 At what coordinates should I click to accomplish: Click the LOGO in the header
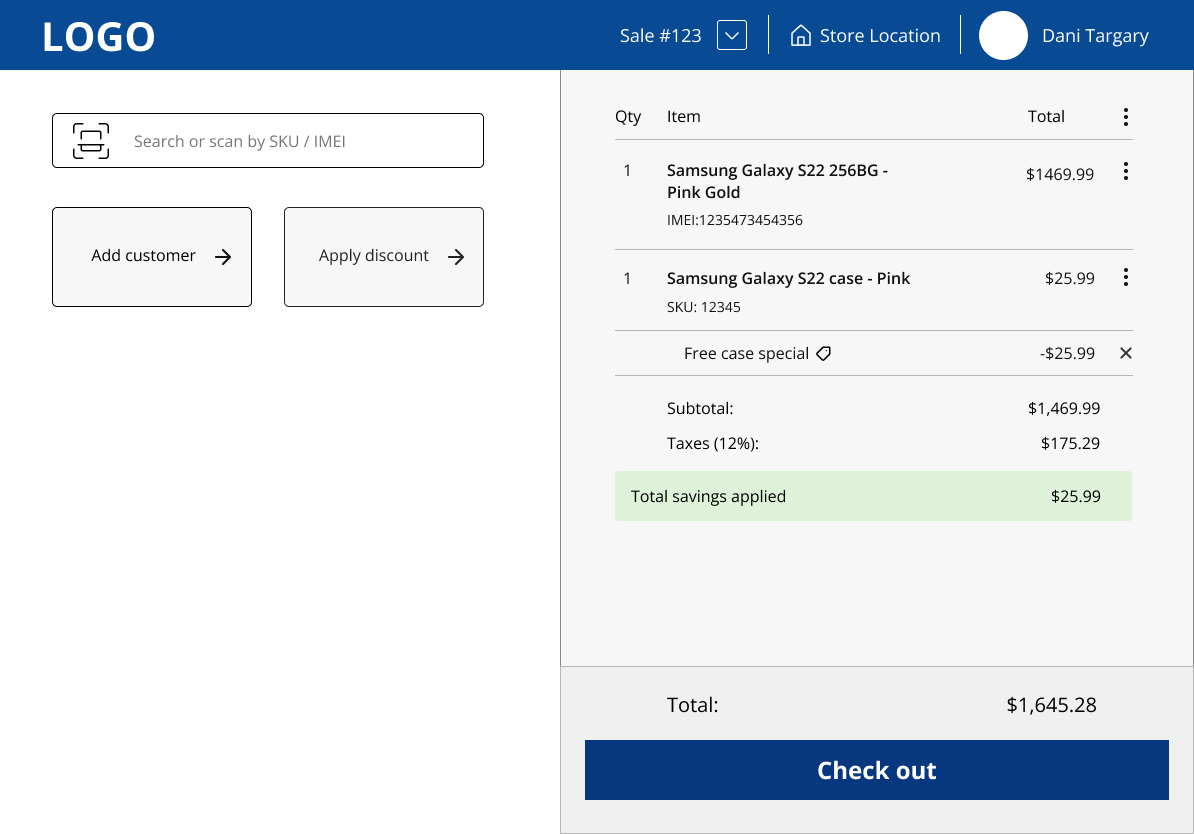pos(98,37)
